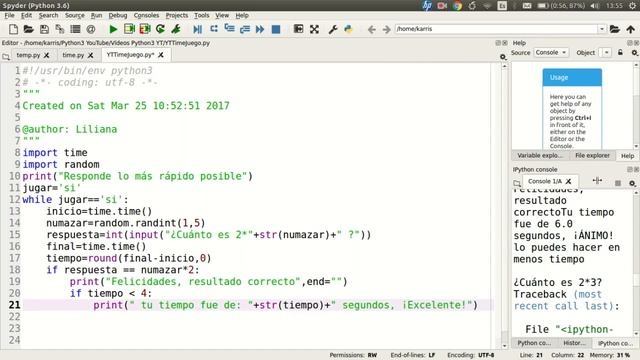Open the View menu
Image resolution: width=640 pixels, height=360 pixels.
tap(222, 15)
